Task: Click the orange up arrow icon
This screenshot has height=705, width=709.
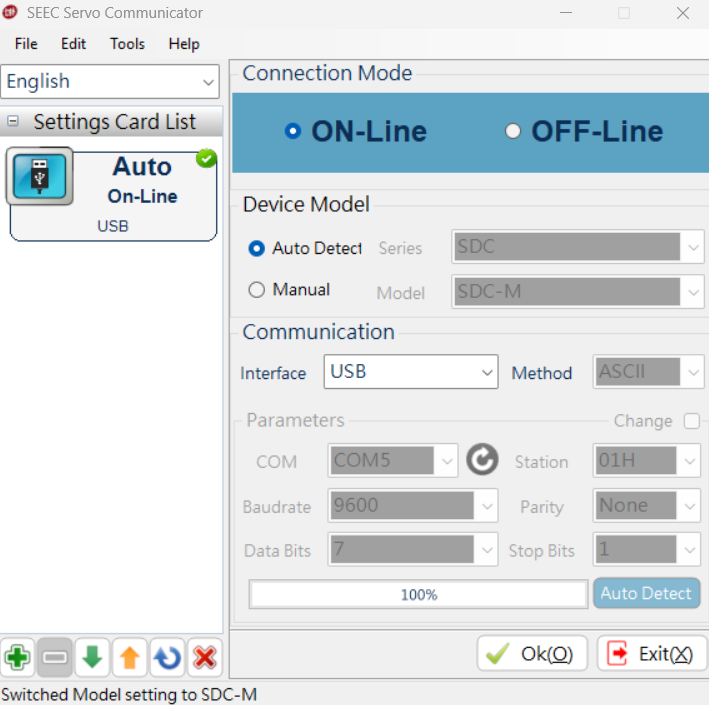Action: (129, 657)
